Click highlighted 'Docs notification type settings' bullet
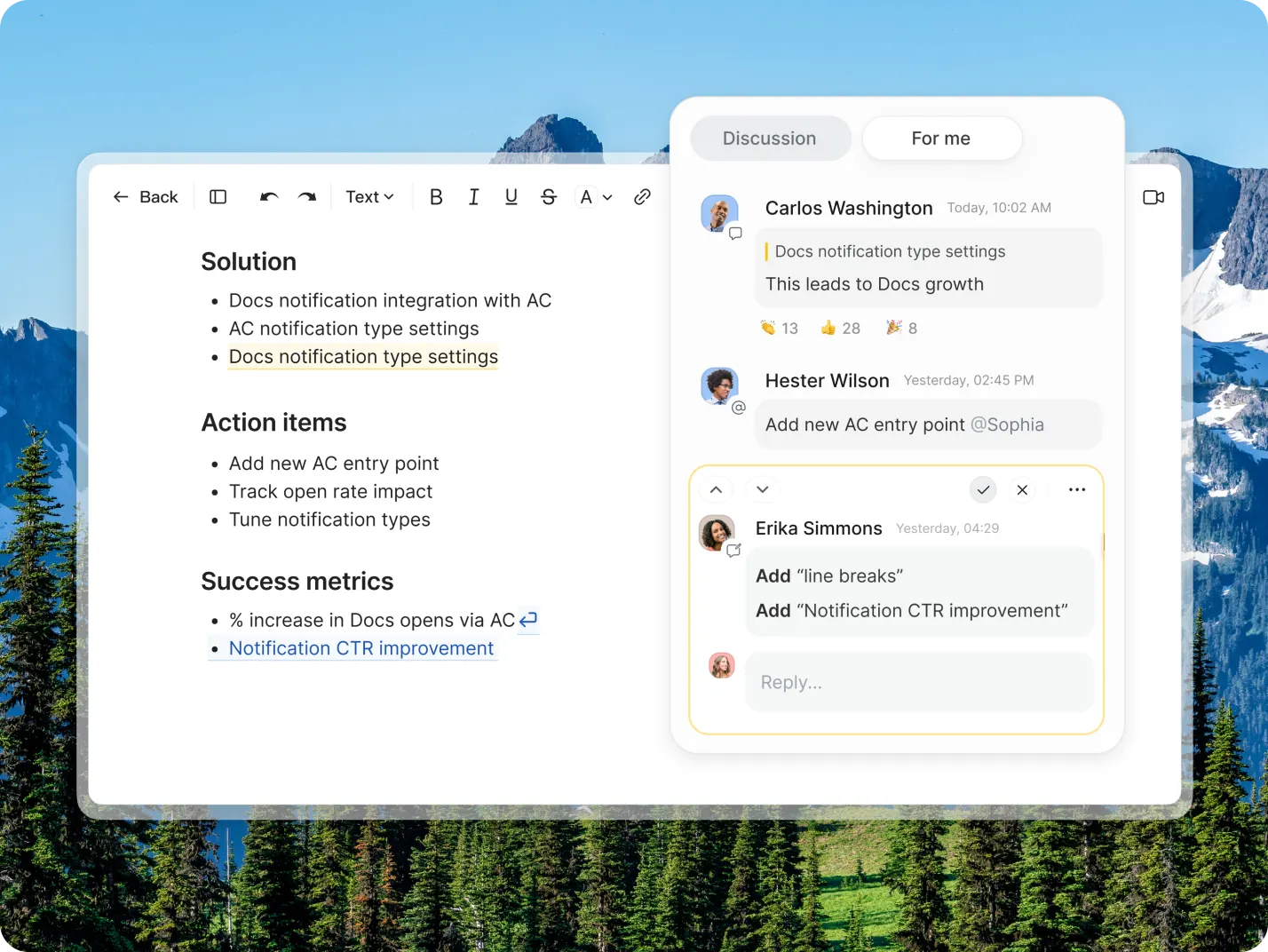 tap(363, 356)
